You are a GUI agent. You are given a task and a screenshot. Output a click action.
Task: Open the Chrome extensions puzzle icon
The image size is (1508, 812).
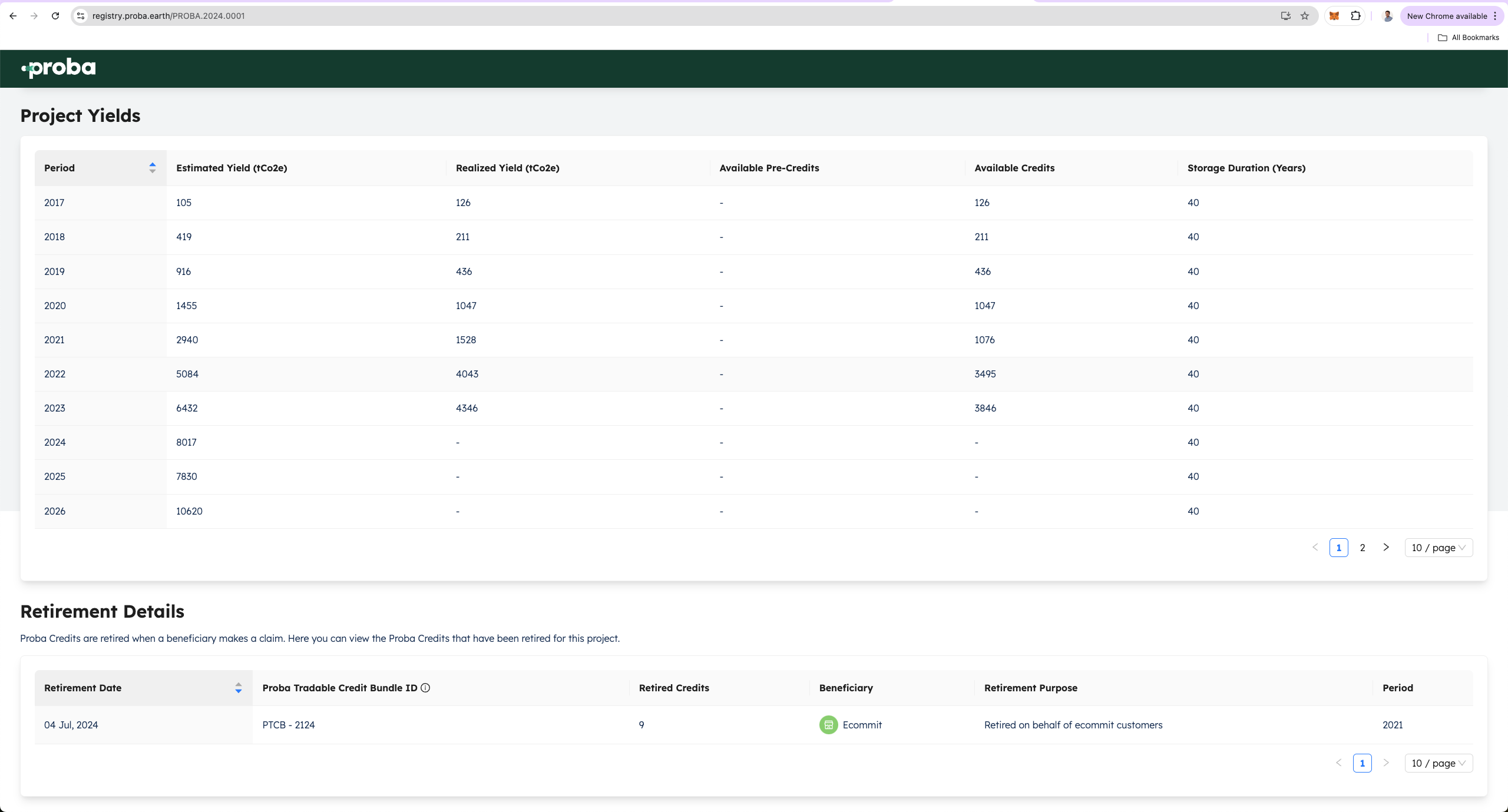[1355, 16]
